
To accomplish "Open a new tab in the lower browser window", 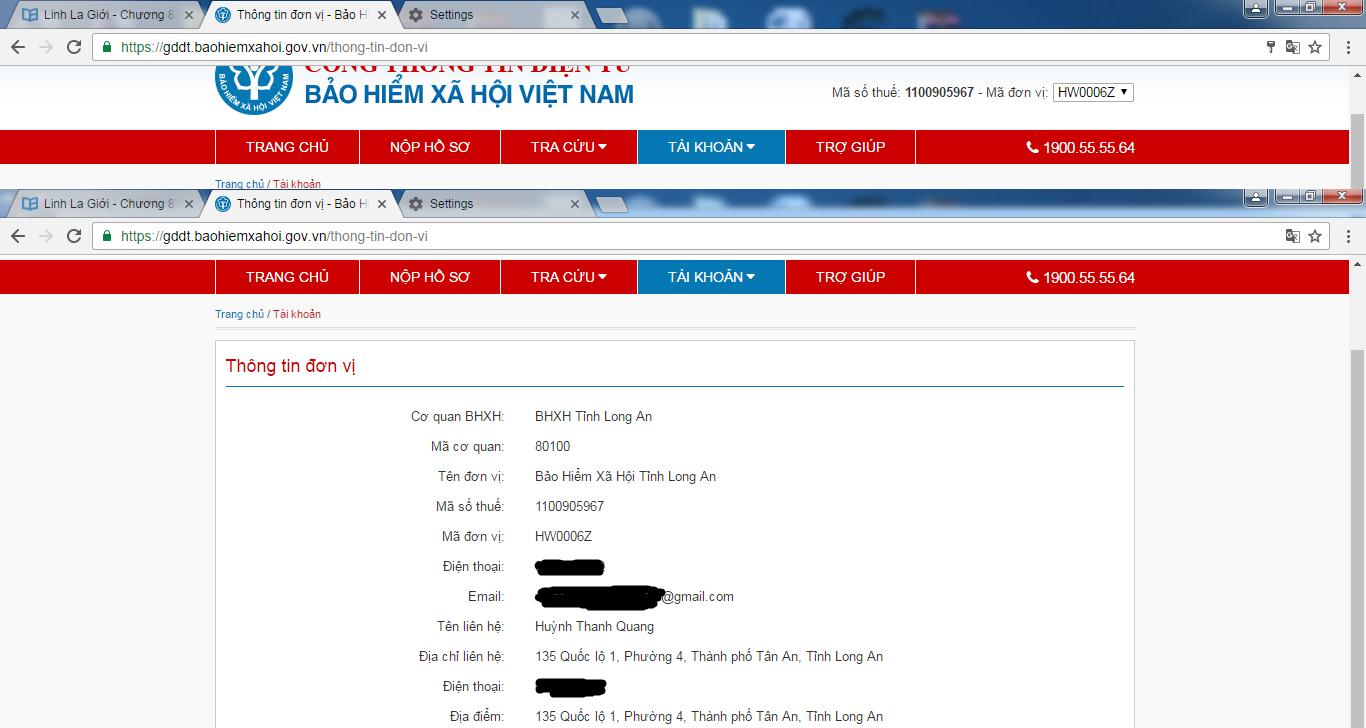I will (612, 204).
